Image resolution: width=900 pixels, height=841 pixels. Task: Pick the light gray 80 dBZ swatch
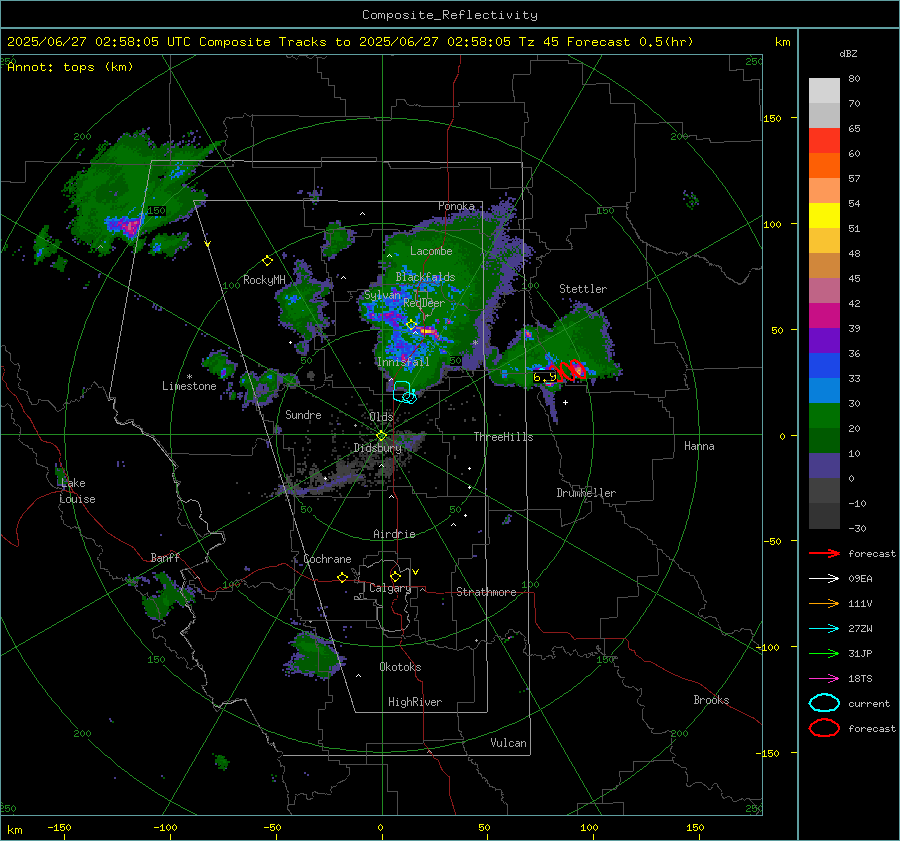[824, 91]
